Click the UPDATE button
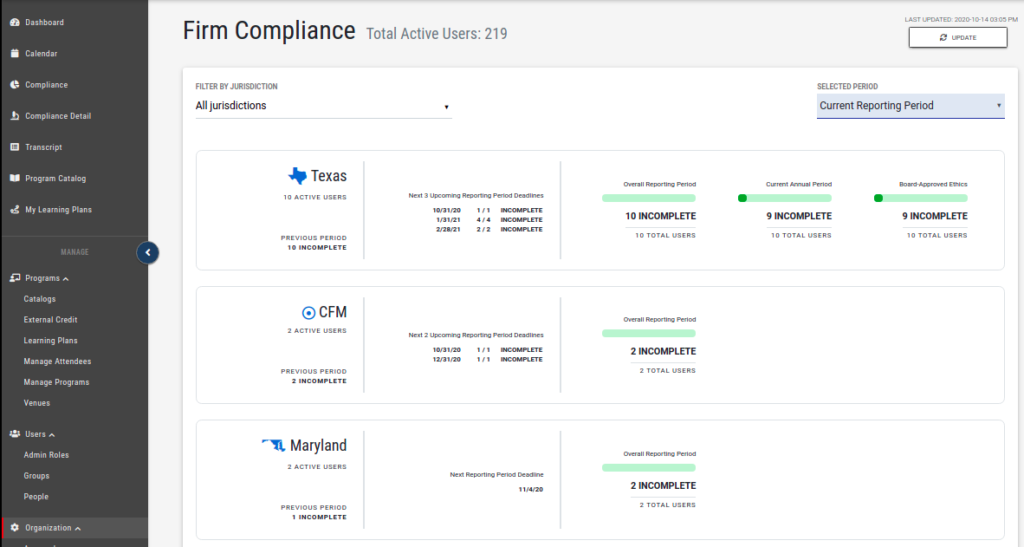1024x547 pixels. click(x=957, y=37)
